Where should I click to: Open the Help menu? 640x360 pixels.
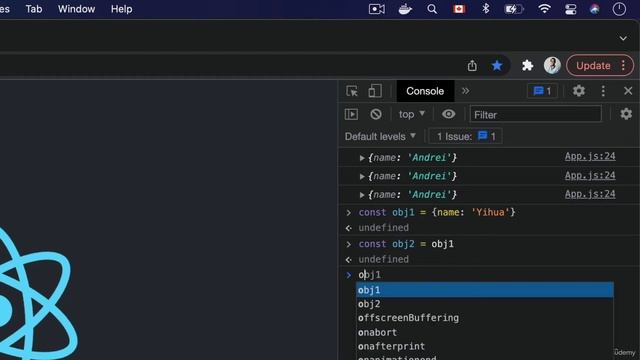point(122,9)
